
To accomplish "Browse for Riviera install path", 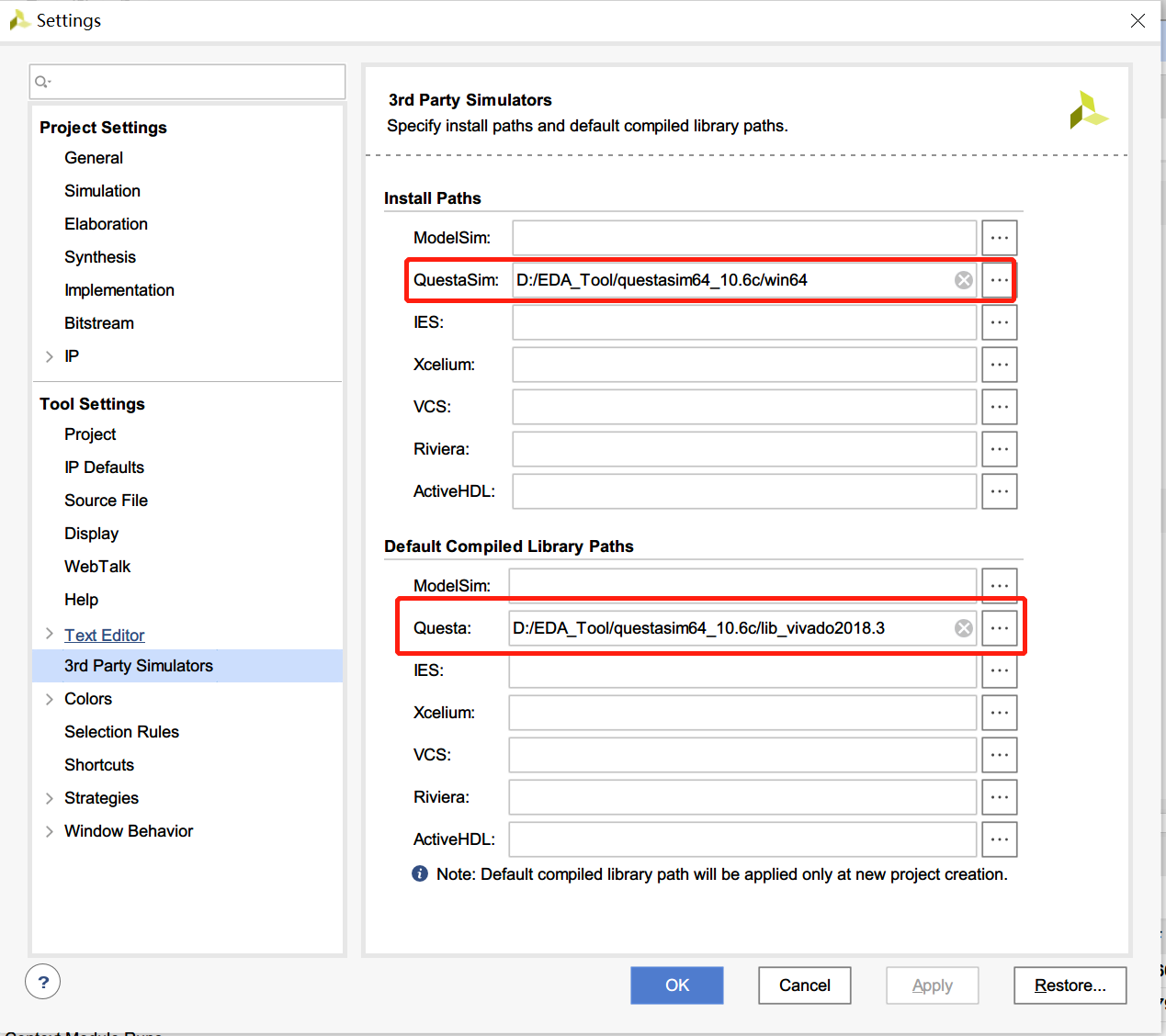I will (1000, 449).
